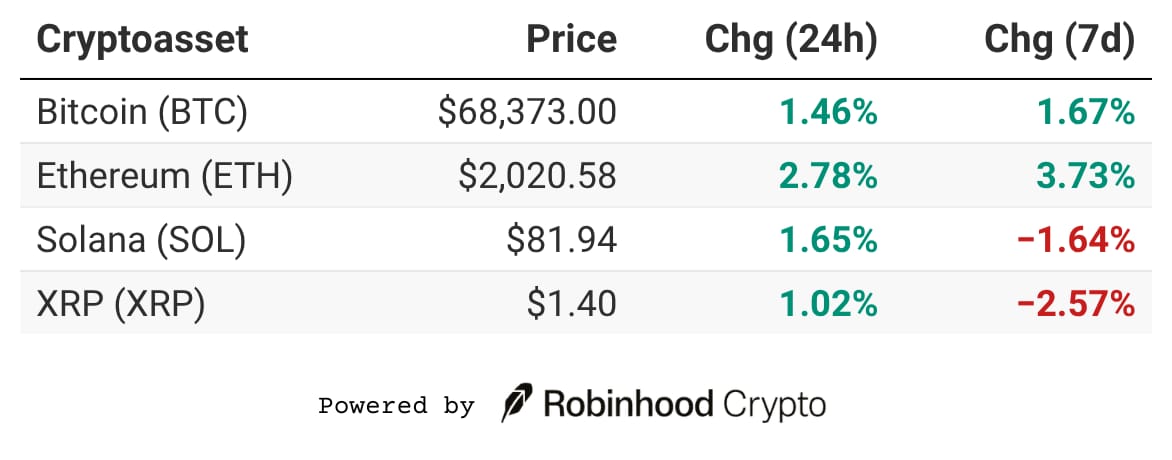Image resolution: width=1172 pixels, height=460 pixels.
Task: Click Bitcoin 24h change 1.46%
Action: 829,112
